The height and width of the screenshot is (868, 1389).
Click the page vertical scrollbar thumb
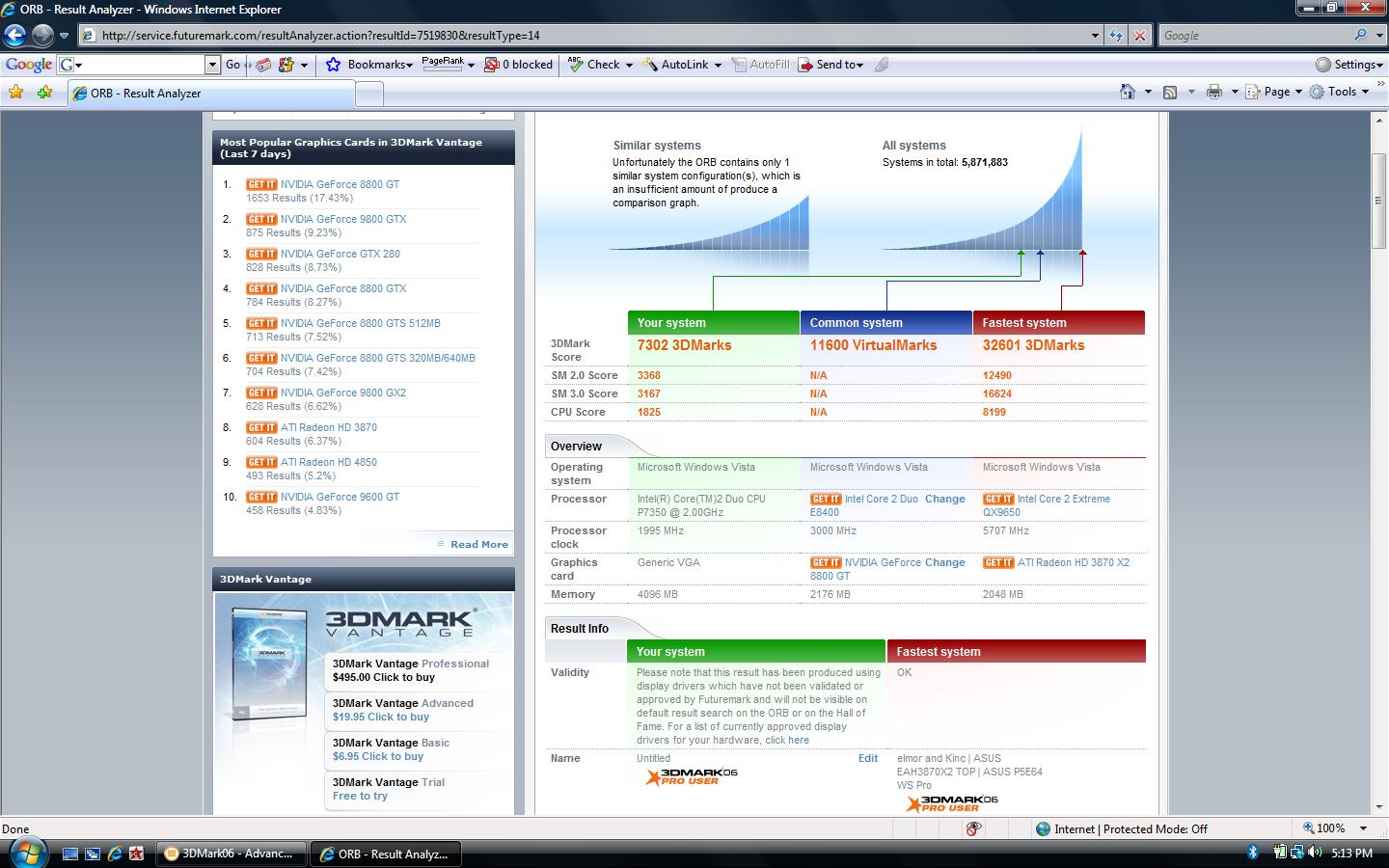[x=1378, y=201]
